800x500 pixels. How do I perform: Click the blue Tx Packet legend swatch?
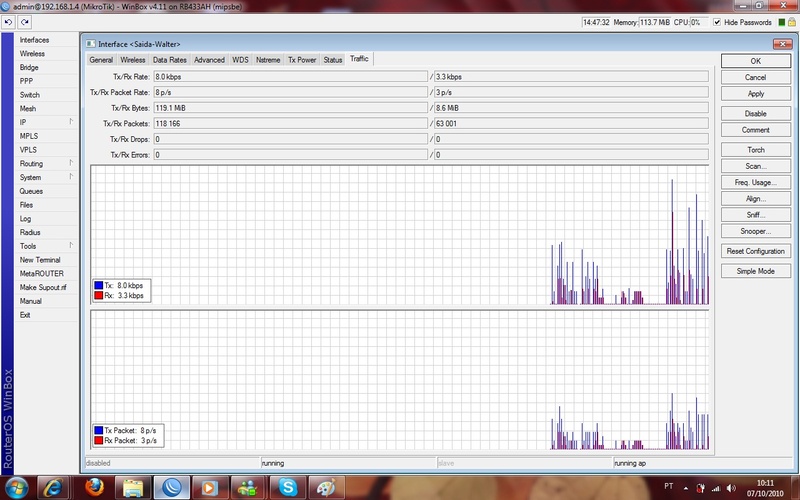pos(99,430)
